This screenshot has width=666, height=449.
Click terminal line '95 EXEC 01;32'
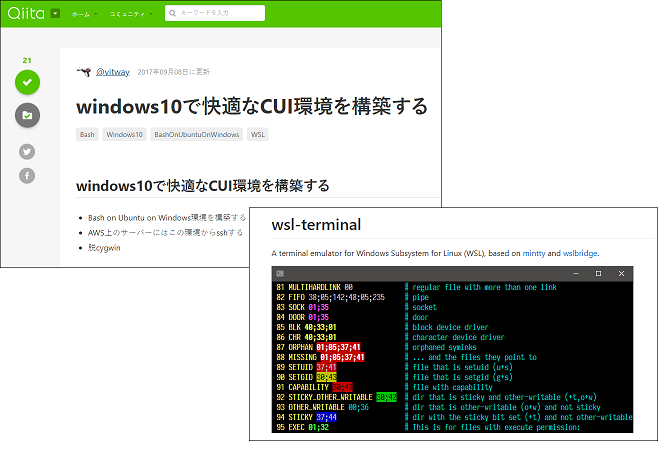point(302,427)
